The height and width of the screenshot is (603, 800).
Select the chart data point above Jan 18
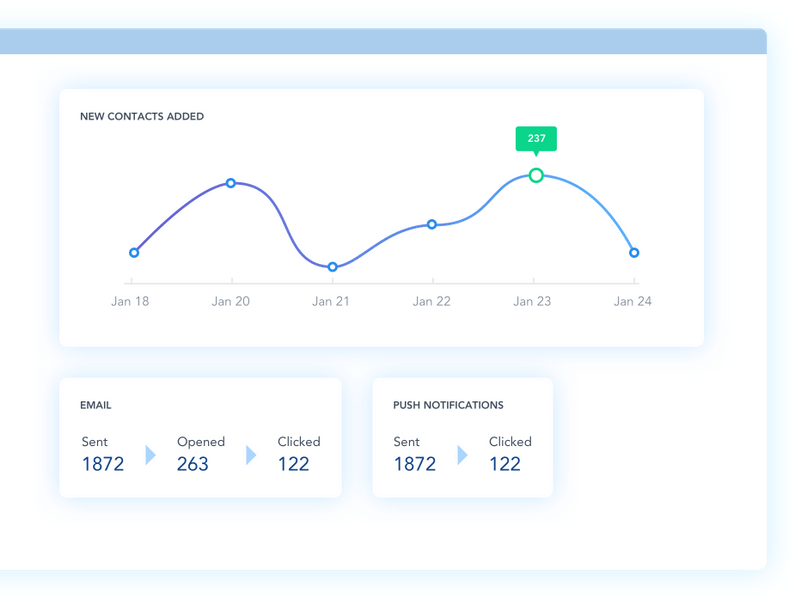point(134,253)
